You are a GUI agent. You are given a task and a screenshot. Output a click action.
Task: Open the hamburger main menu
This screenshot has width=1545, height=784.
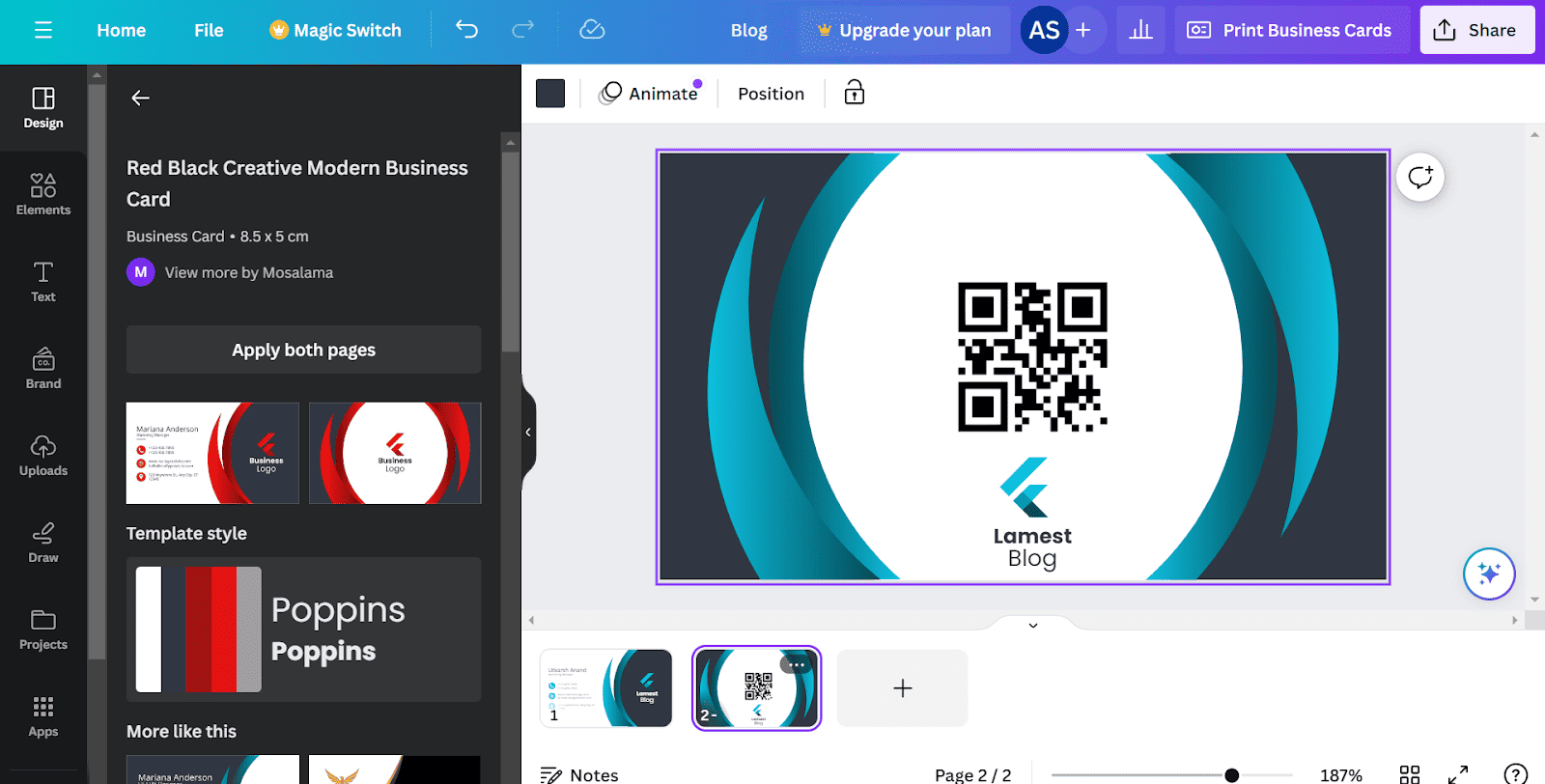(x=43, y=30)
